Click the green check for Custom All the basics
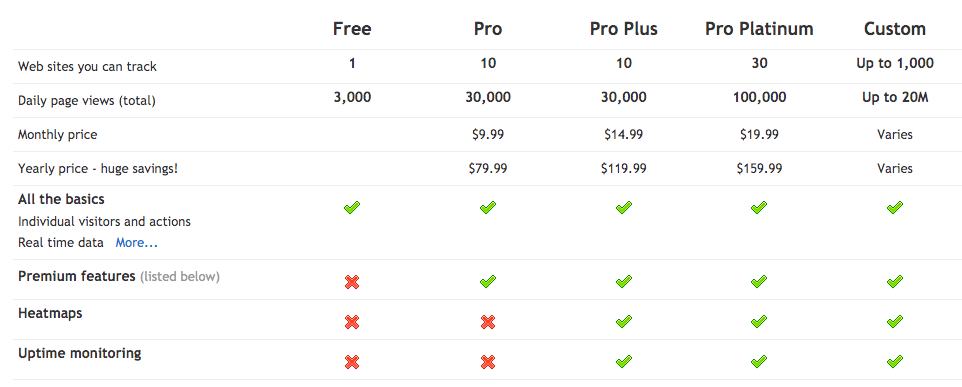Image resolution: width=962 pixels, height=387 pixels. click(x=895, y=208)
